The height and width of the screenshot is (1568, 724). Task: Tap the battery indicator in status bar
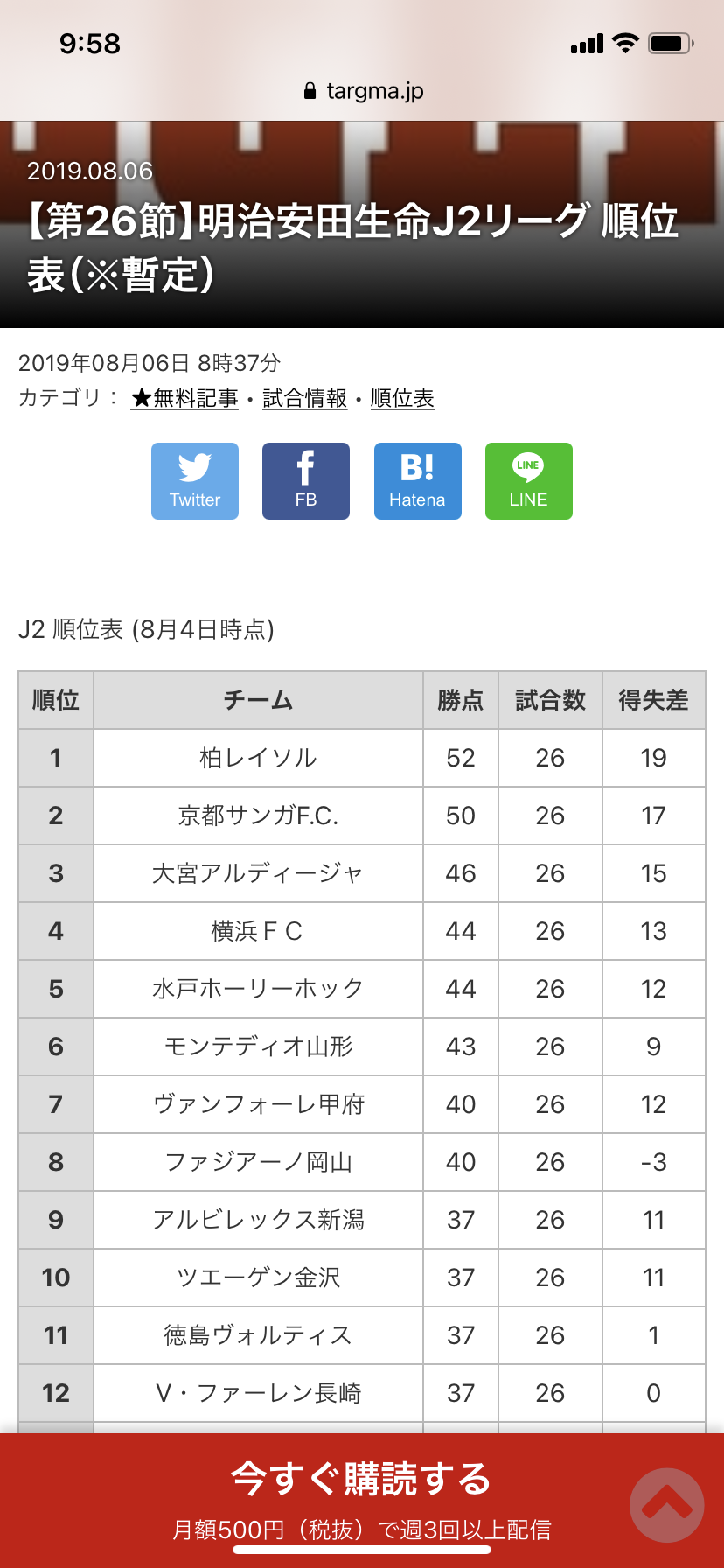coord(671,43)
